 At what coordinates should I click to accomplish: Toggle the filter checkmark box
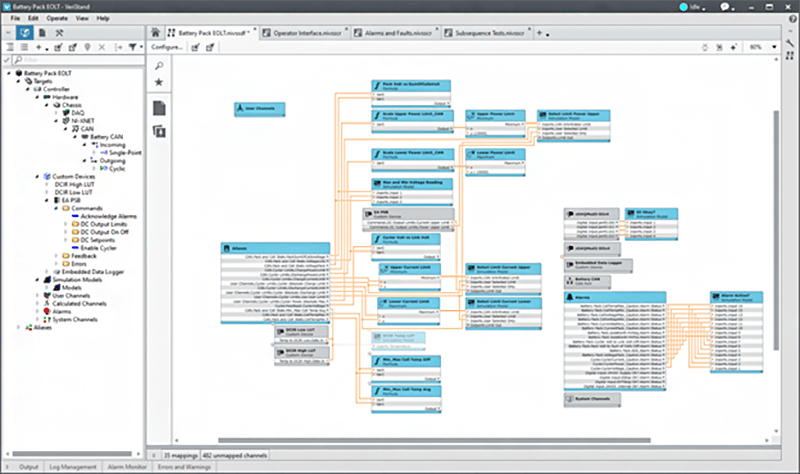(x=7, y=60)
